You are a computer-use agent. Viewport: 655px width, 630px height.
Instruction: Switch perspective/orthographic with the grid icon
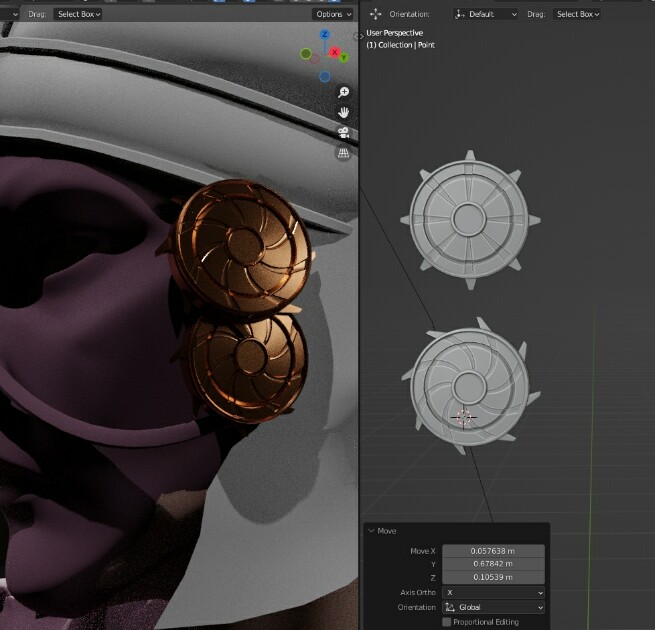pyautogui.click(x=343, y=153)
